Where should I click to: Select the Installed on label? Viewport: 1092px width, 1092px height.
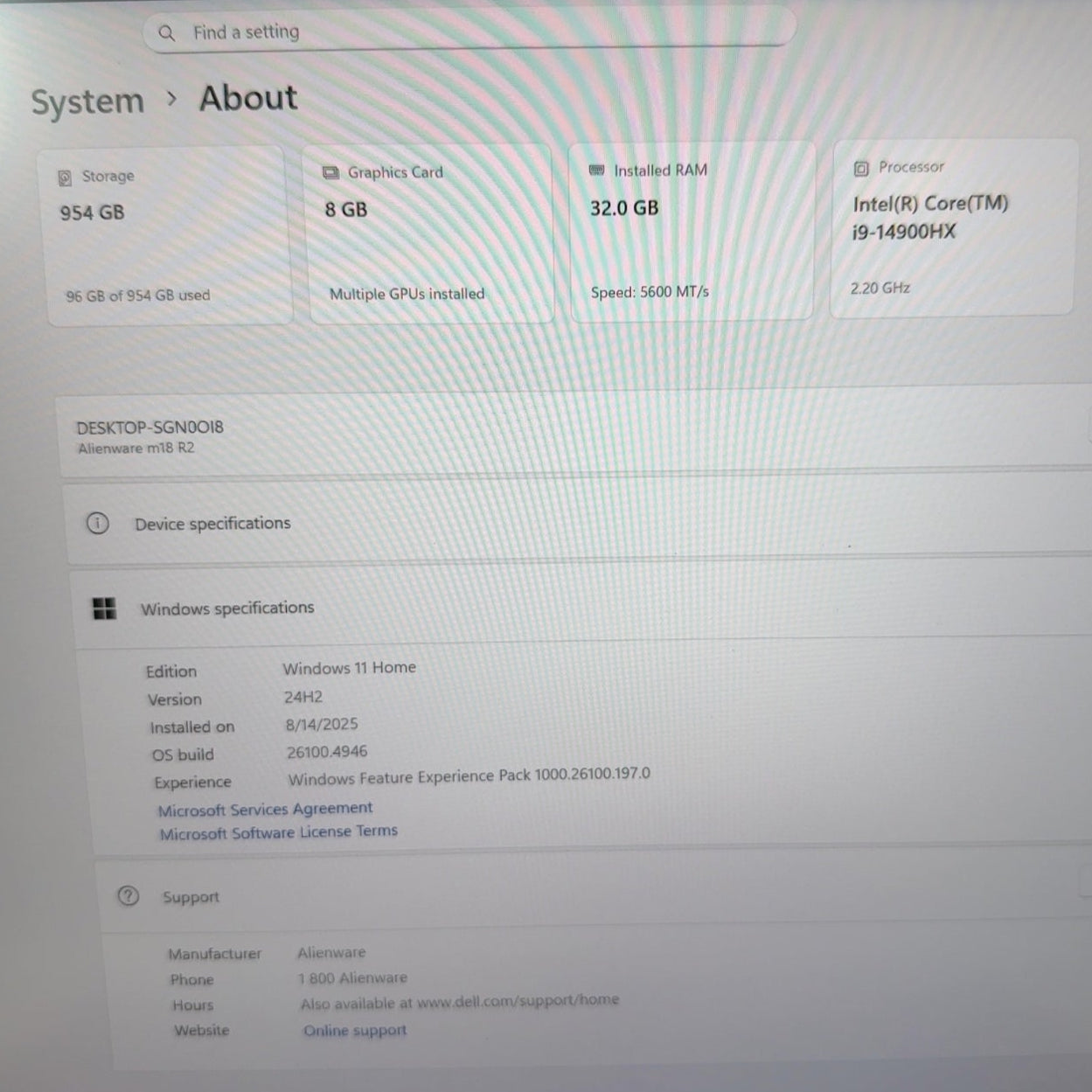[192, 727]
